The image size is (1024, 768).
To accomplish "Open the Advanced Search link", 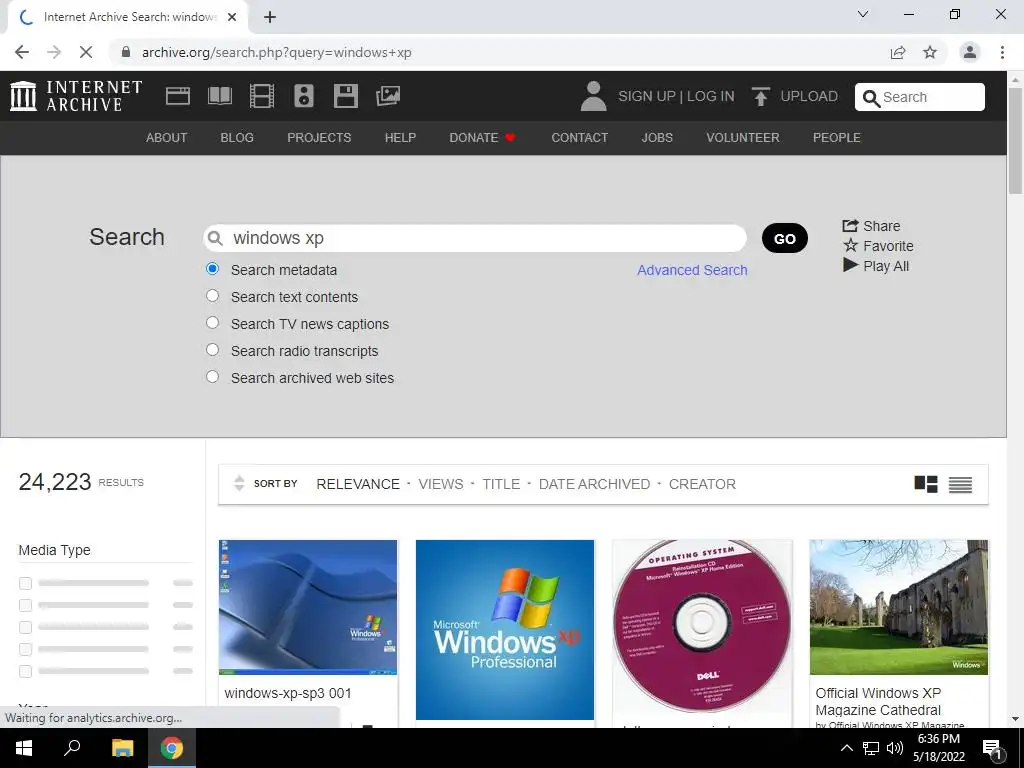I will [692, 270].
